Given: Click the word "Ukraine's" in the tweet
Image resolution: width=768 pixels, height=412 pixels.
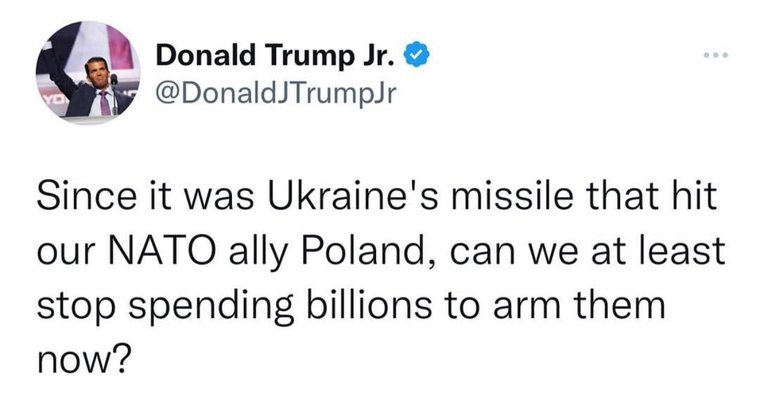Looking at the screenshot, I should [353, 196].
